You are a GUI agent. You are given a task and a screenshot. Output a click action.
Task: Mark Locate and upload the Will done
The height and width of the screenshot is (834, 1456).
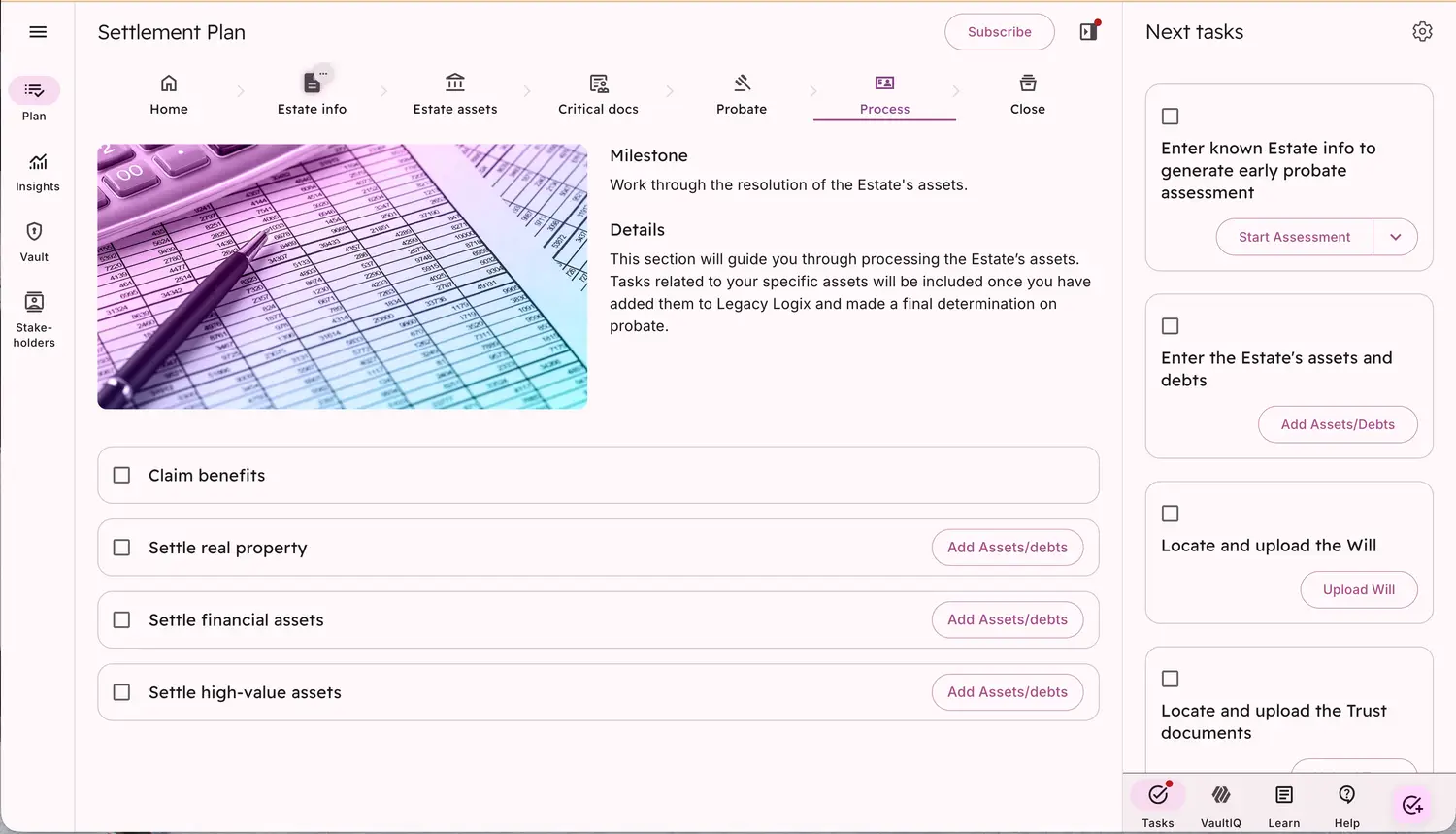(x=1171, y=514)
